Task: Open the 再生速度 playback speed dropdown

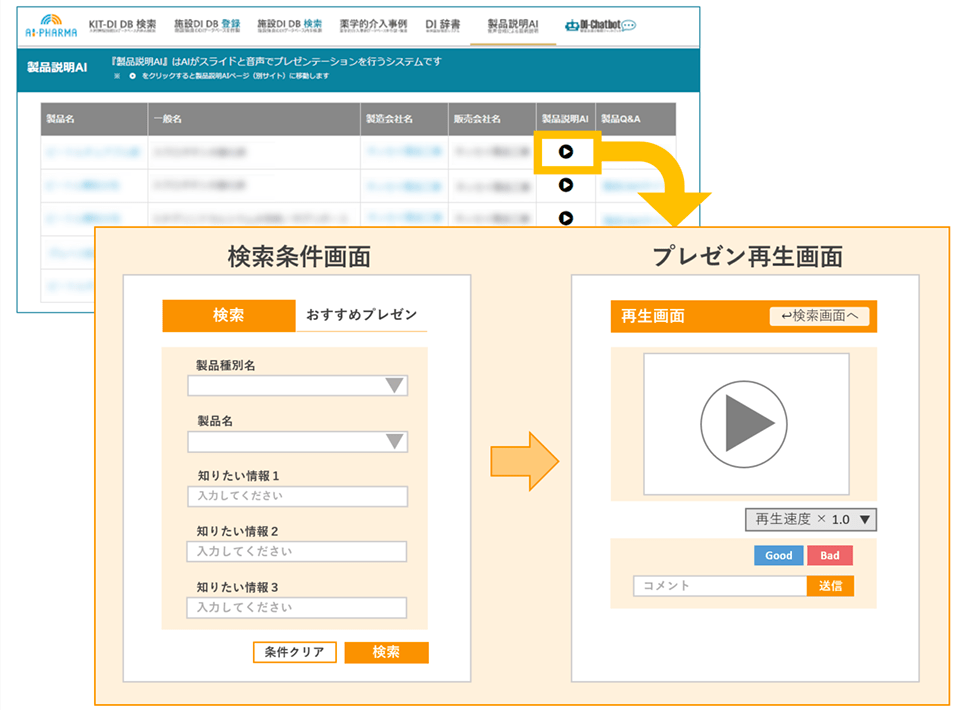Action: tap(810, 519)
